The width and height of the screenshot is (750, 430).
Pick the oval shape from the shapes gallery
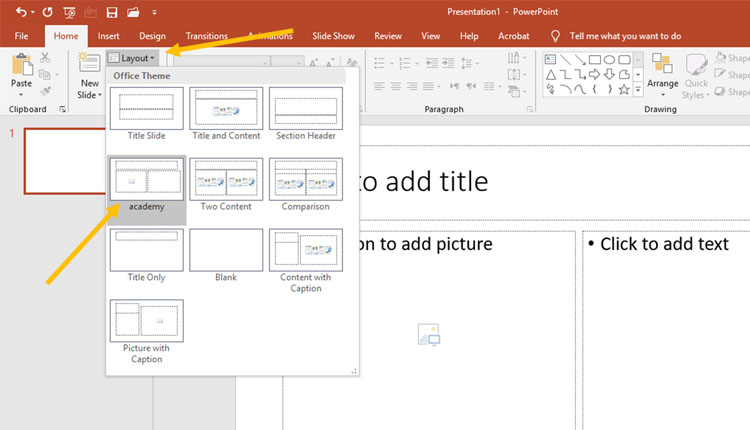(609, 59)
